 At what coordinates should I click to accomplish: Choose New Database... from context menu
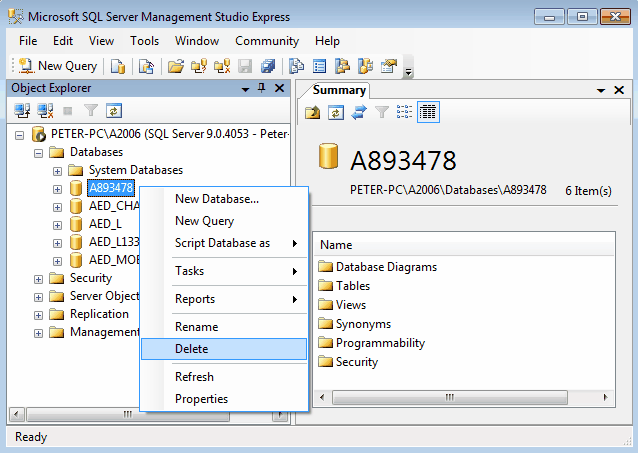click(x=224, y=199)
